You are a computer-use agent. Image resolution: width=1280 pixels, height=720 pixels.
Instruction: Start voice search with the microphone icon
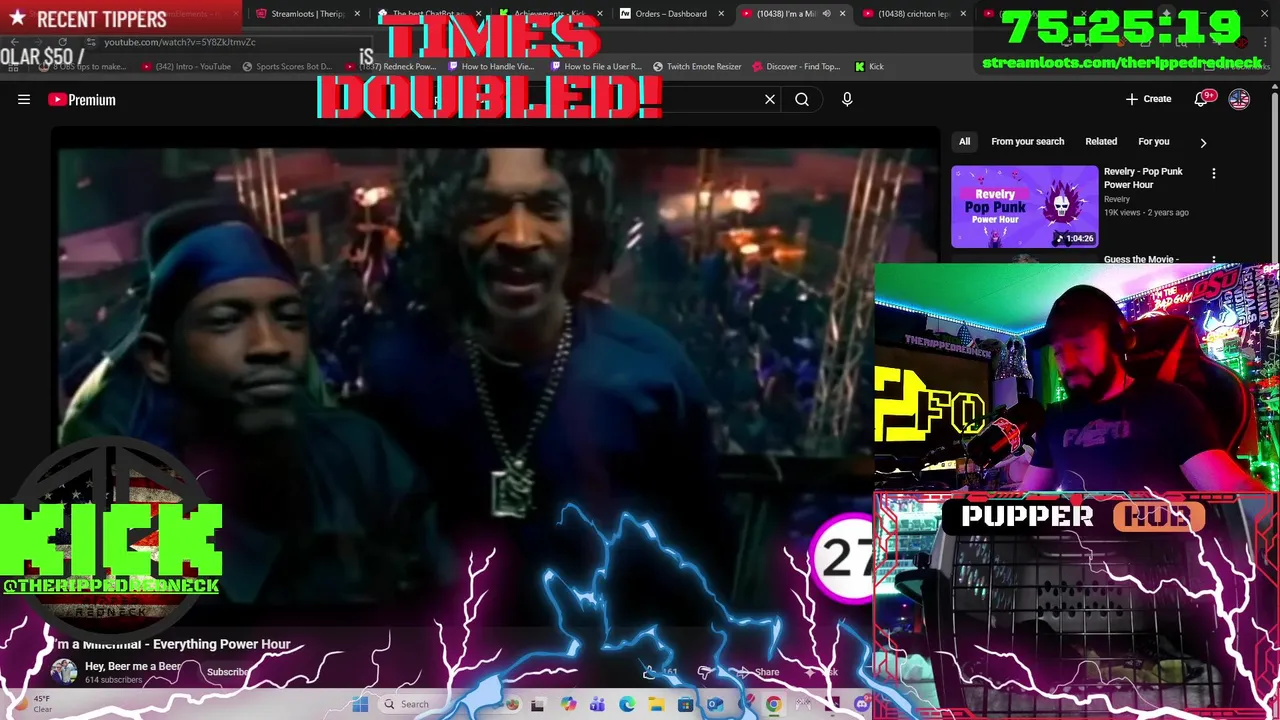tap(847, 99)
